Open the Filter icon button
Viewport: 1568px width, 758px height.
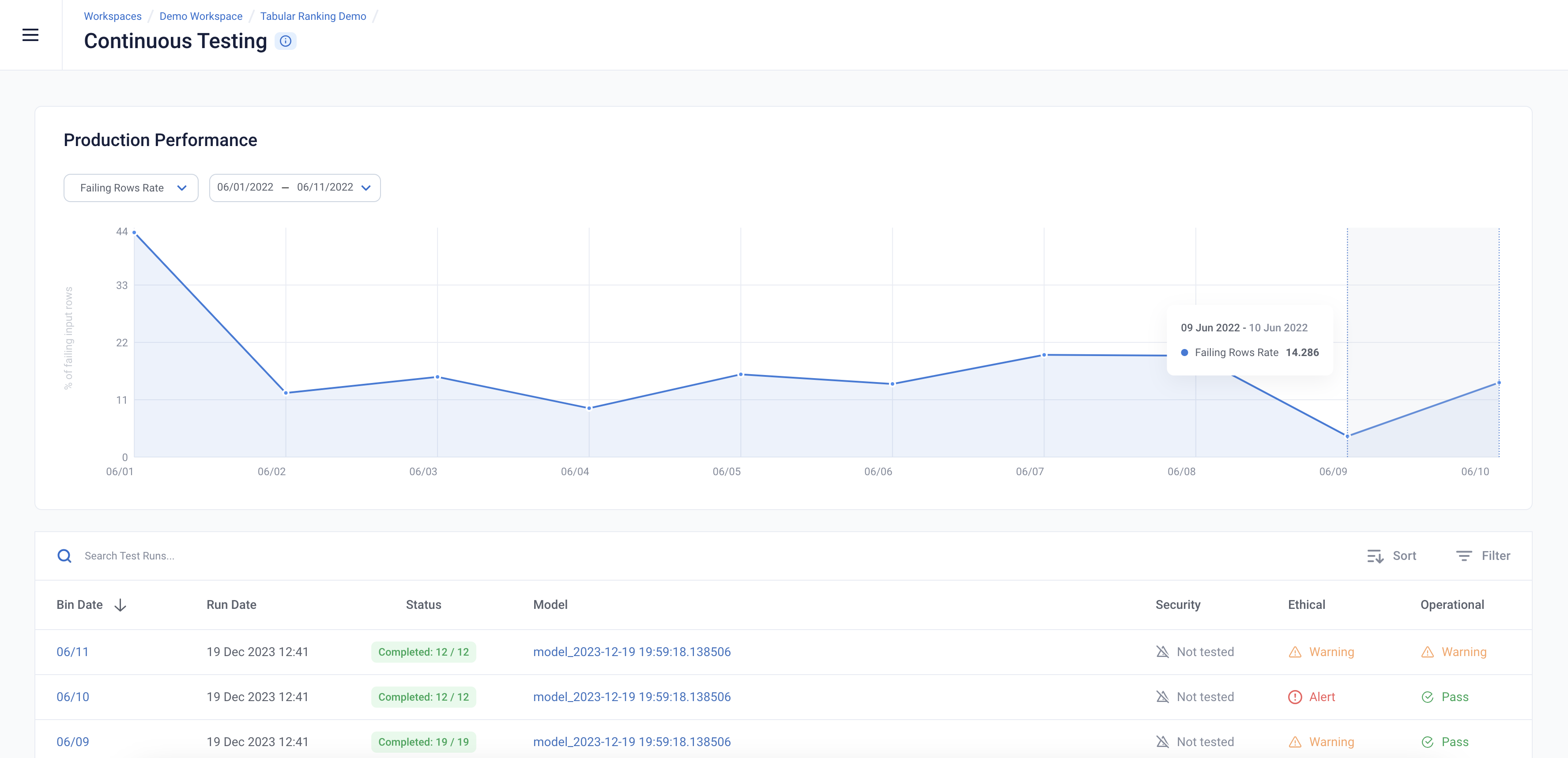coord(1464,556)
